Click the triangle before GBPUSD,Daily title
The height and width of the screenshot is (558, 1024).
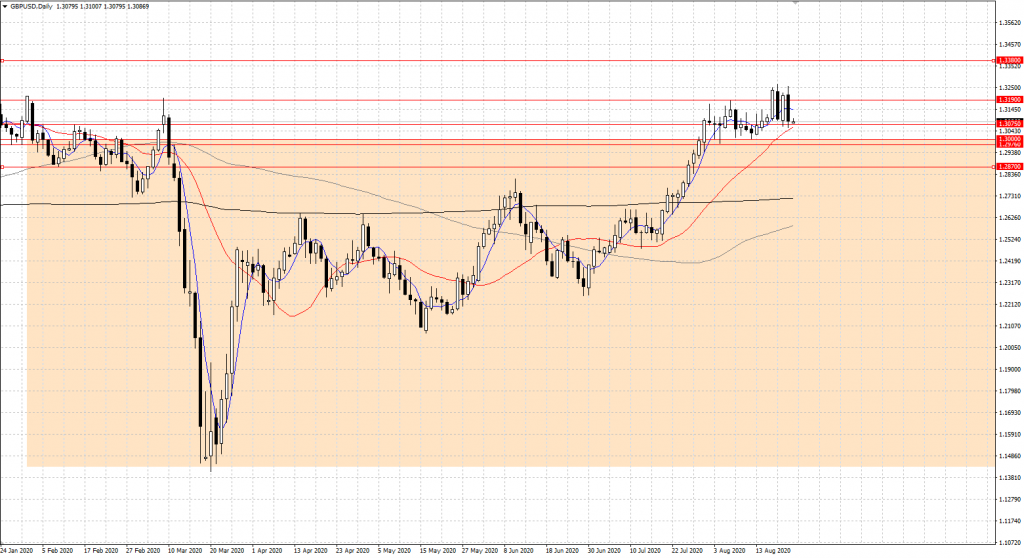[5, 6]
